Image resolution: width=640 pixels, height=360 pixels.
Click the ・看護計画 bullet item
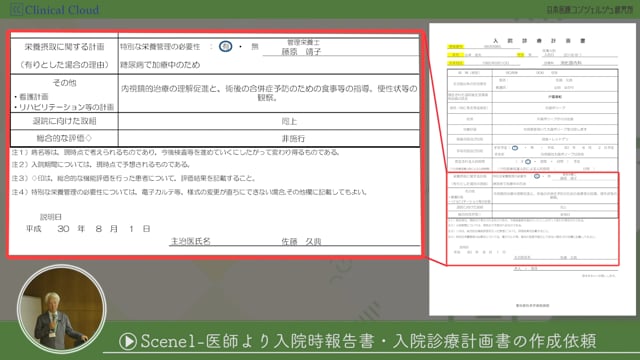click(31, 97)
